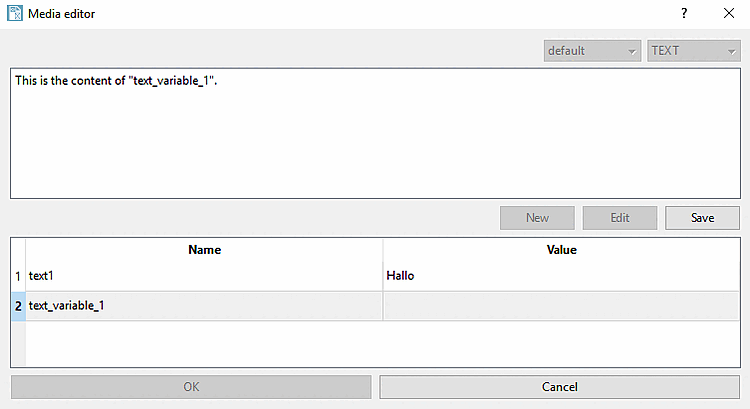Select the text1 name cell
This screenshot has height=409, width=750.
(x=204, y=275)
